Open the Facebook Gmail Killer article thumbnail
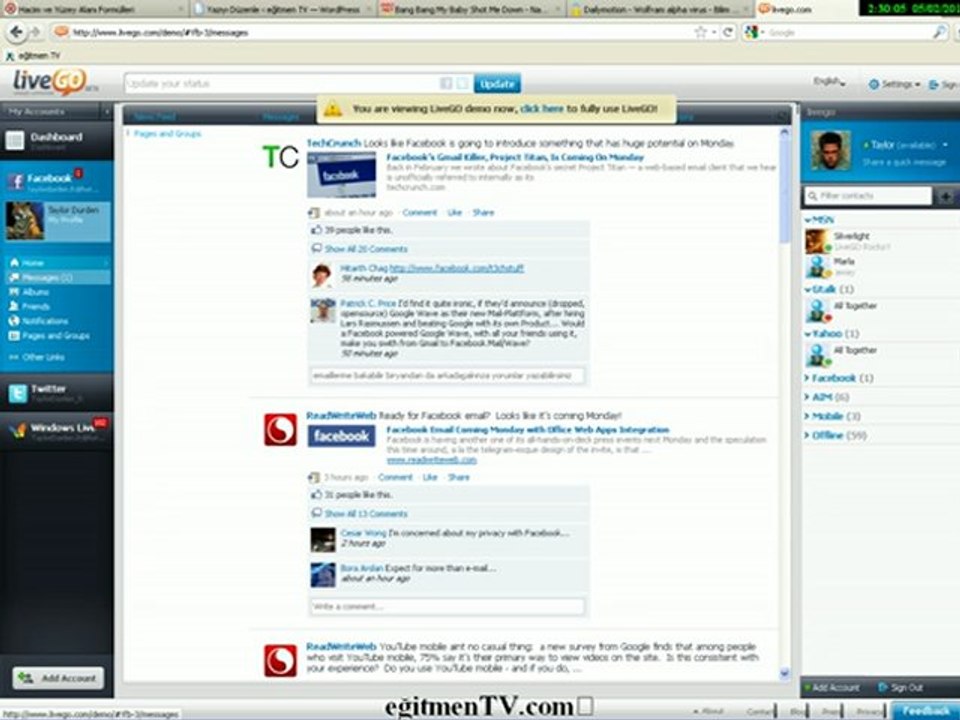The height and width of the screenshot is (720, 960). (341, 174)
